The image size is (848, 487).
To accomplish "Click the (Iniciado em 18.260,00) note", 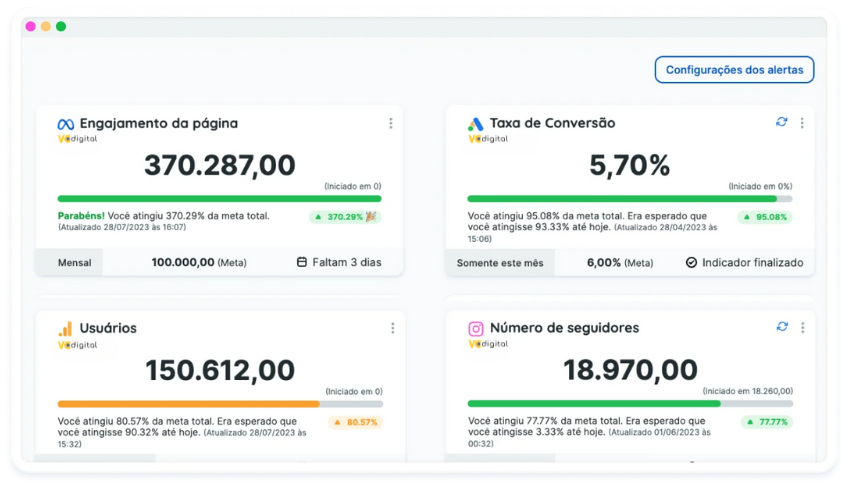I will (x=747, y=391).
